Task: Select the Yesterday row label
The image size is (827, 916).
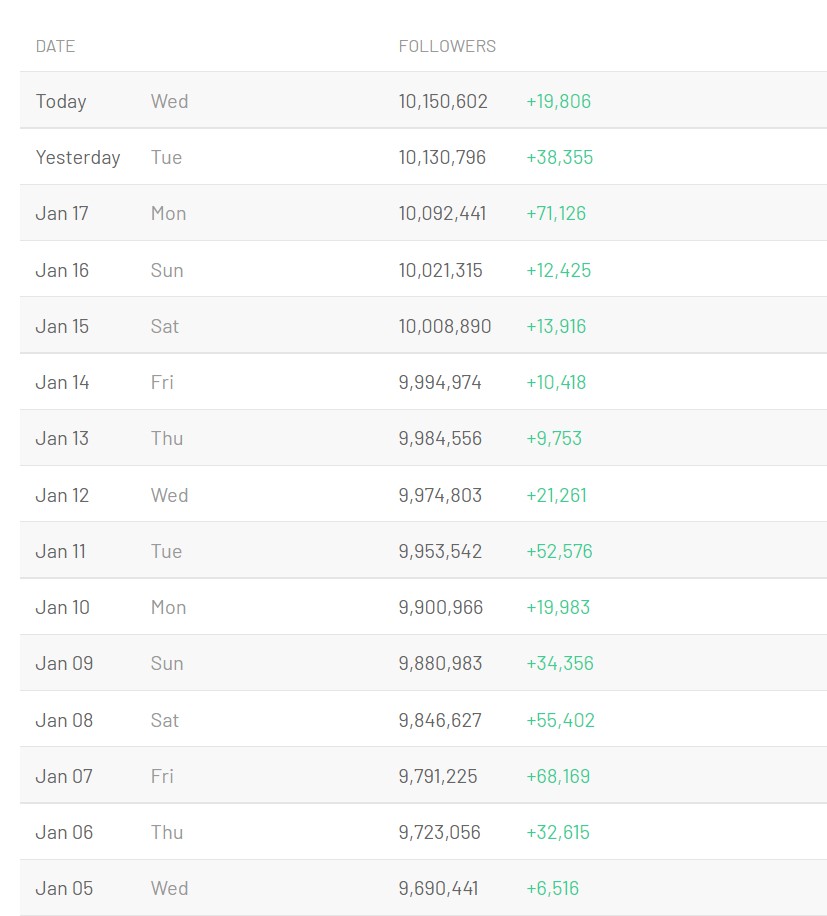Action: (x=78, y=157)
